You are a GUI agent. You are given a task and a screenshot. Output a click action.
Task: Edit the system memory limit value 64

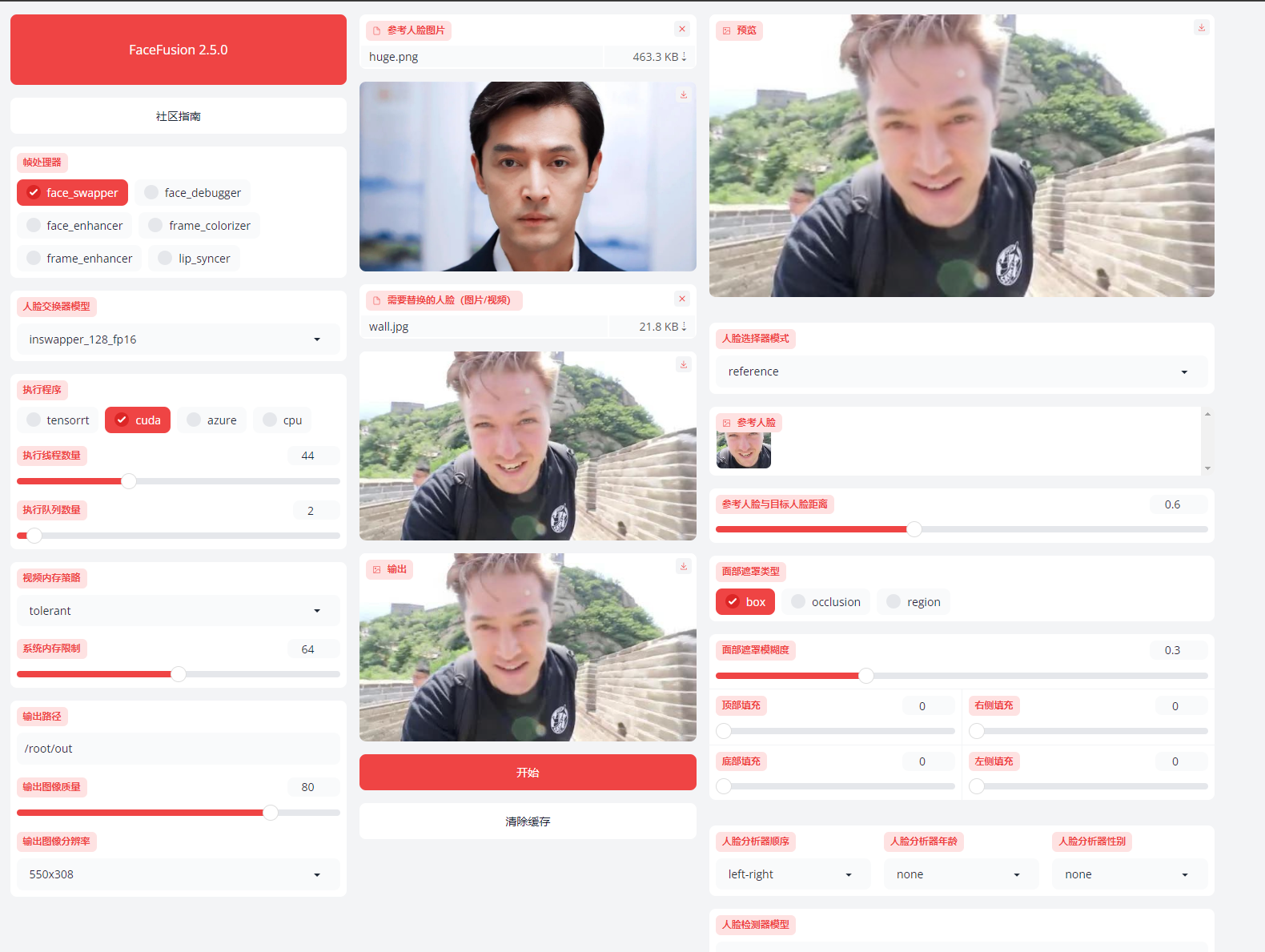(314, 649)
